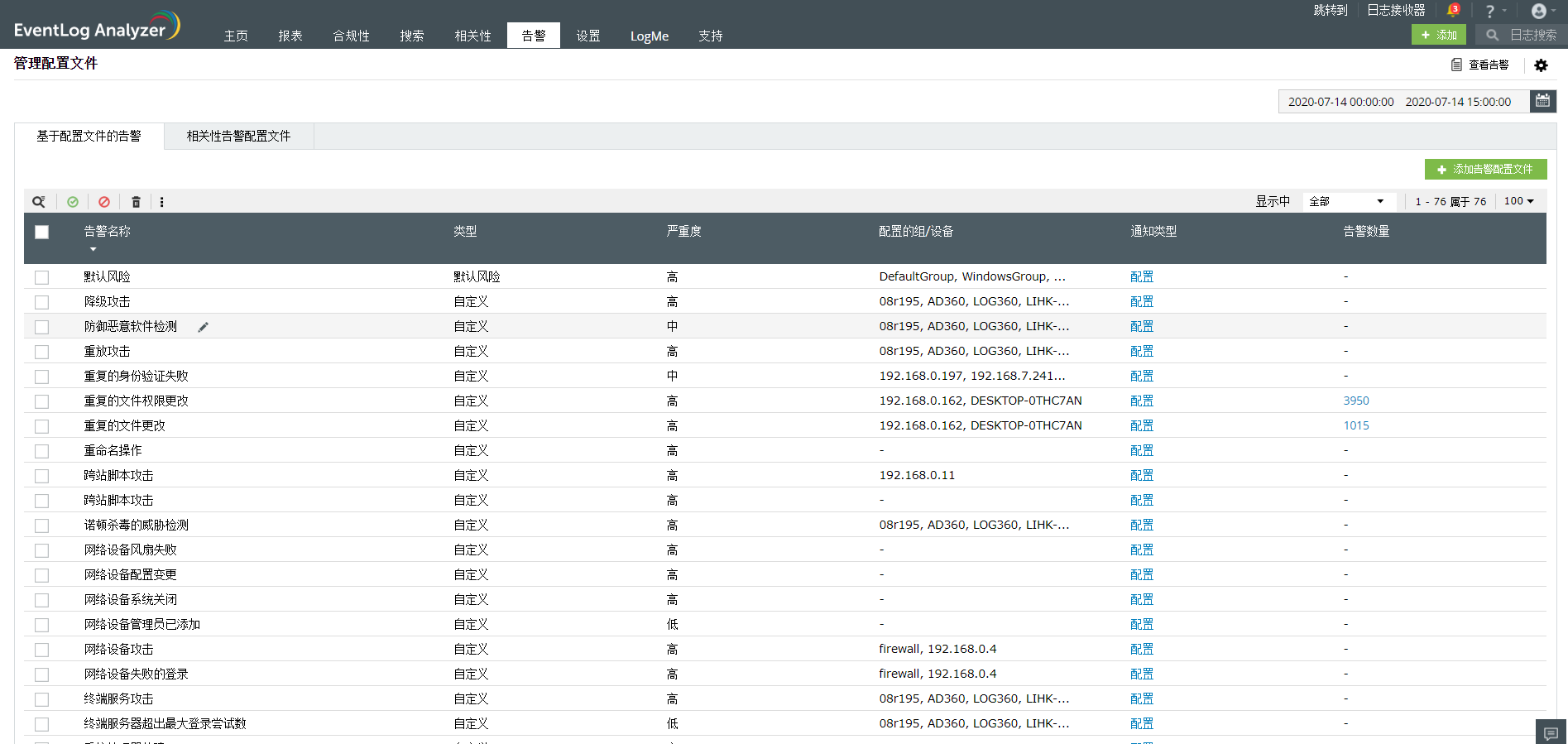Image resolution: width=1568 pixels, height=744 pixels.
Task: Expand the user account menu
Action: coord(1542,11)
